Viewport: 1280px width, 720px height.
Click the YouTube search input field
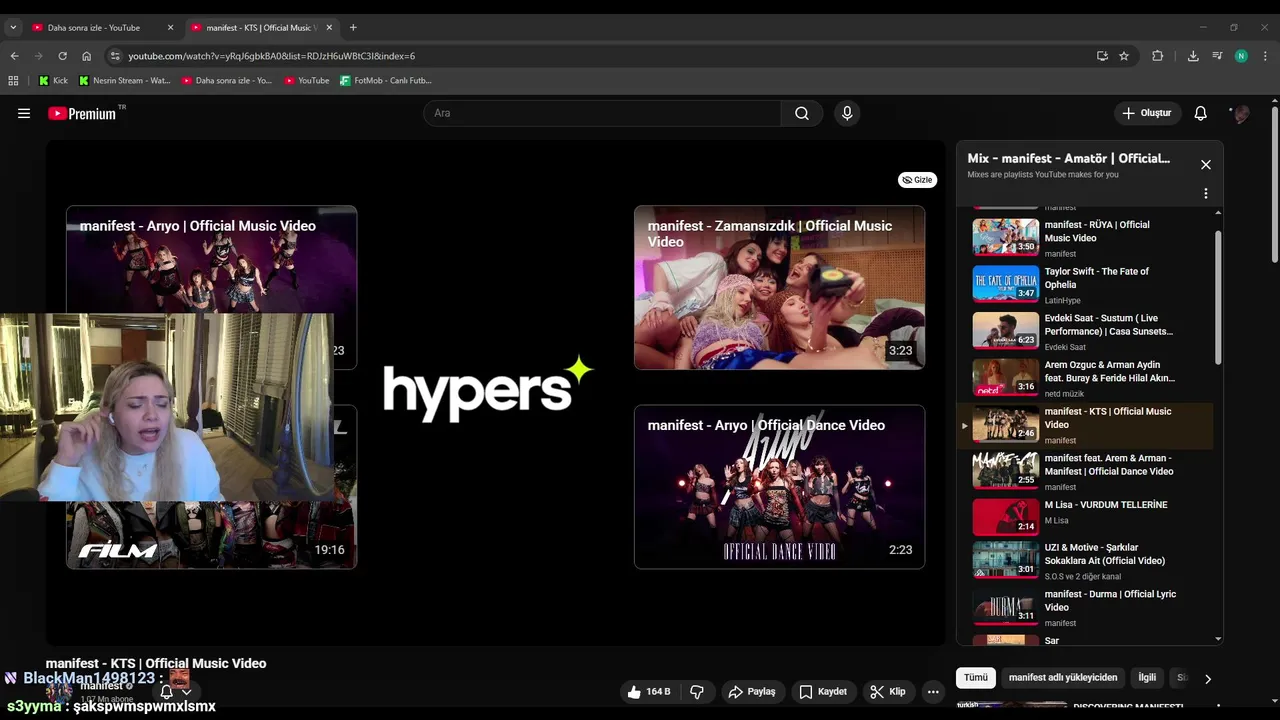pyautogui.click(x=602, y=113)
